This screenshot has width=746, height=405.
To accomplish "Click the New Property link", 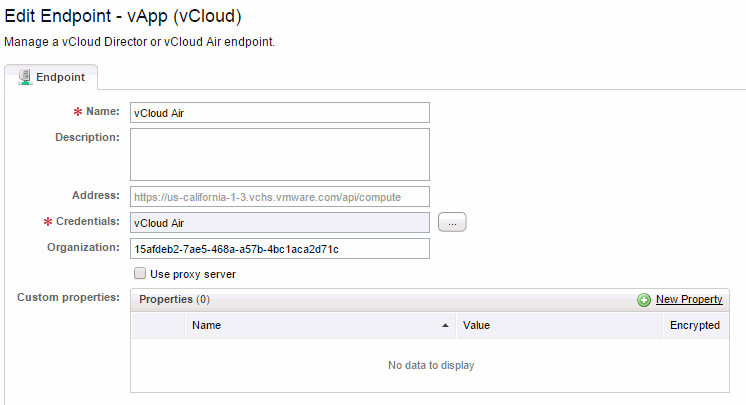I will click(688, 300).
